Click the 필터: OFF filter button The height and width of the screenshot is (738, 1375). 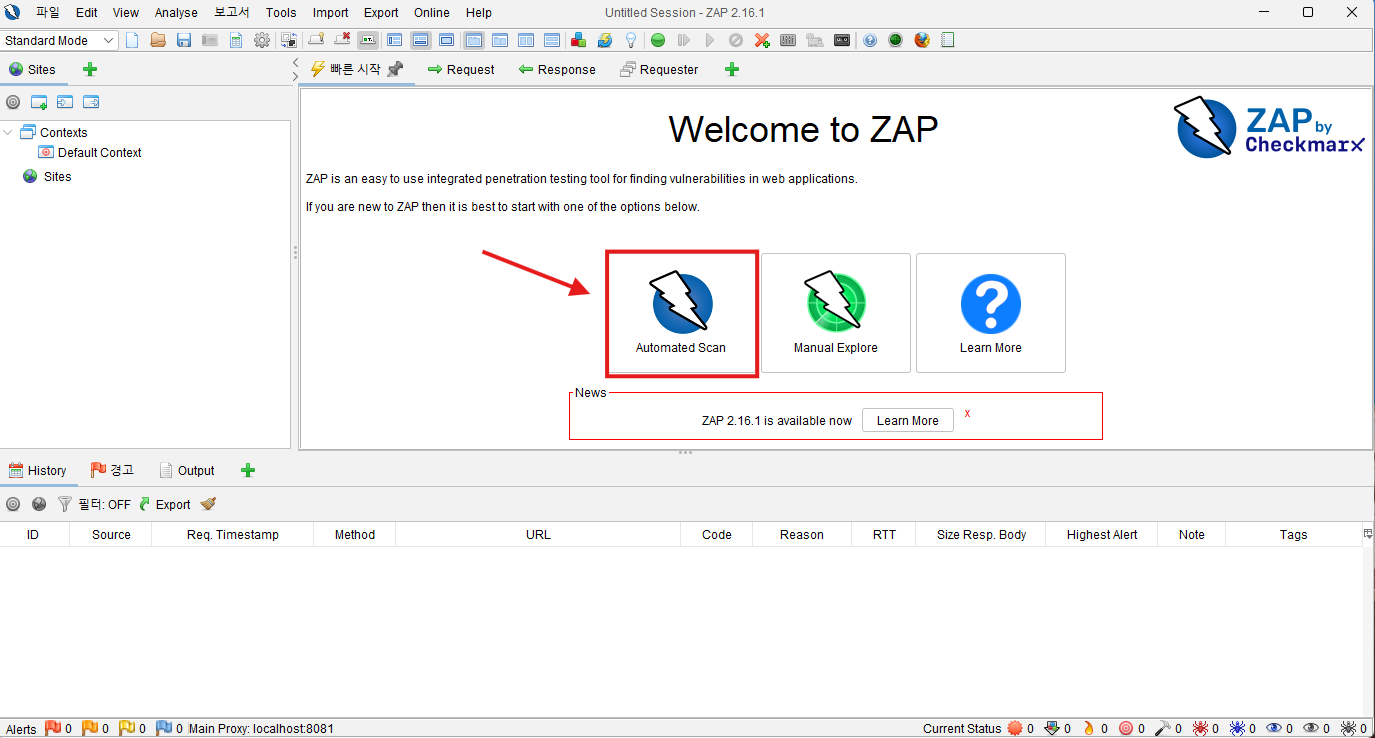point(94,504)
